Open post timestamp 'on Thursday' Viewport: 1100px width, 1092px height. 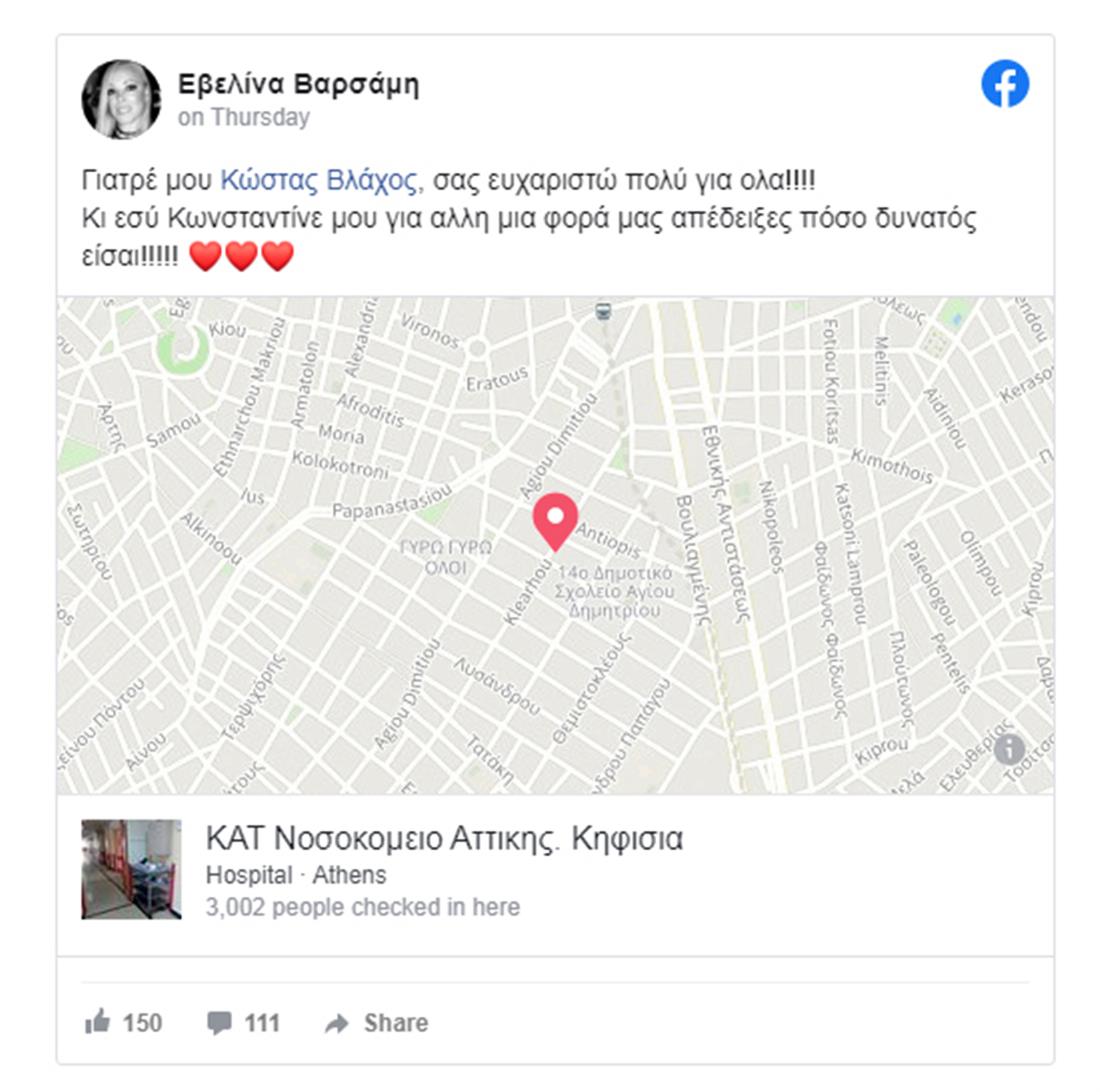click(243, 117)
